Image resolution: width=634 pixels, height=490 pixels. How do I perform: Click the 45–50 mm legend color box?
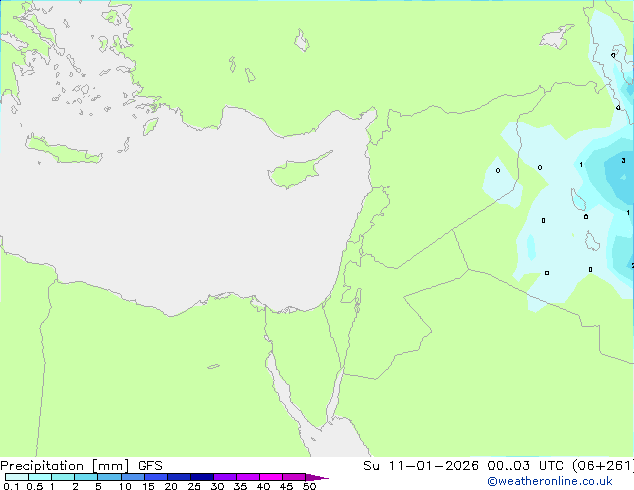[x=294, y=477]
